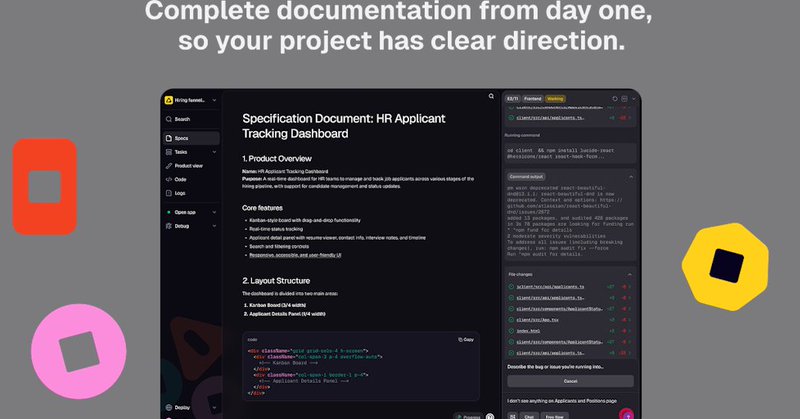Screen dimensions: 800x419
Task: Expand the Tasks chevron
Action: point(214,152)
